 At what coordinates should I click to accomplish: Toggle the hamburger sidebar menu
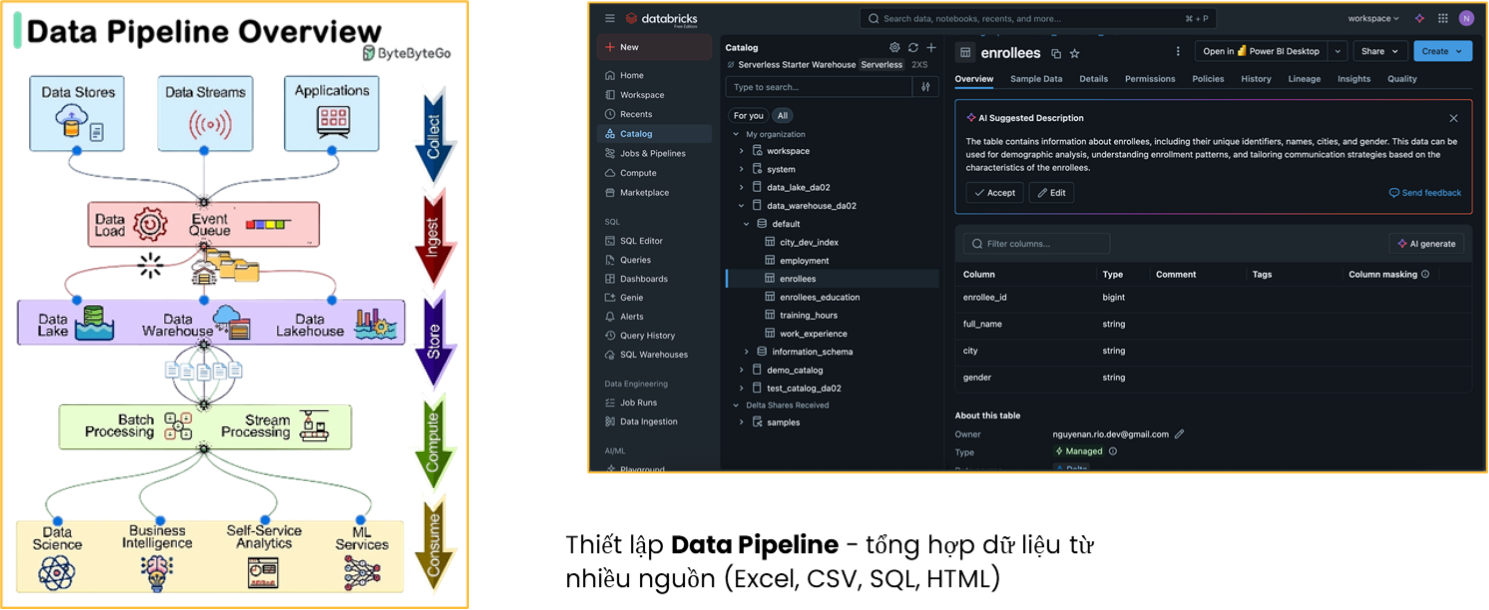(x=610, y=18)
